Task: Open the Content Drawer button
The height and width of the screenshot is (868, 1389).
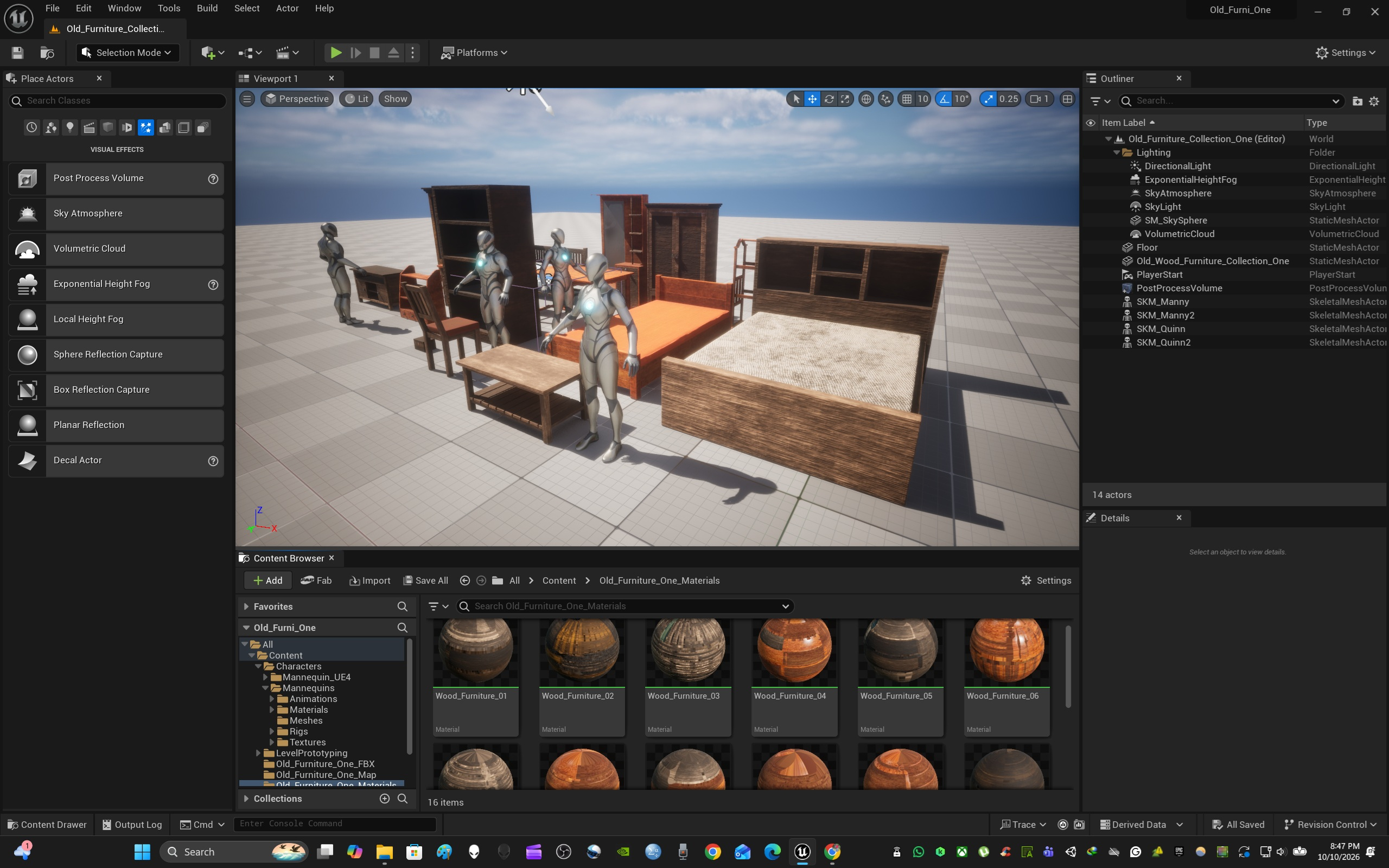Action: (x=47, y=825)
